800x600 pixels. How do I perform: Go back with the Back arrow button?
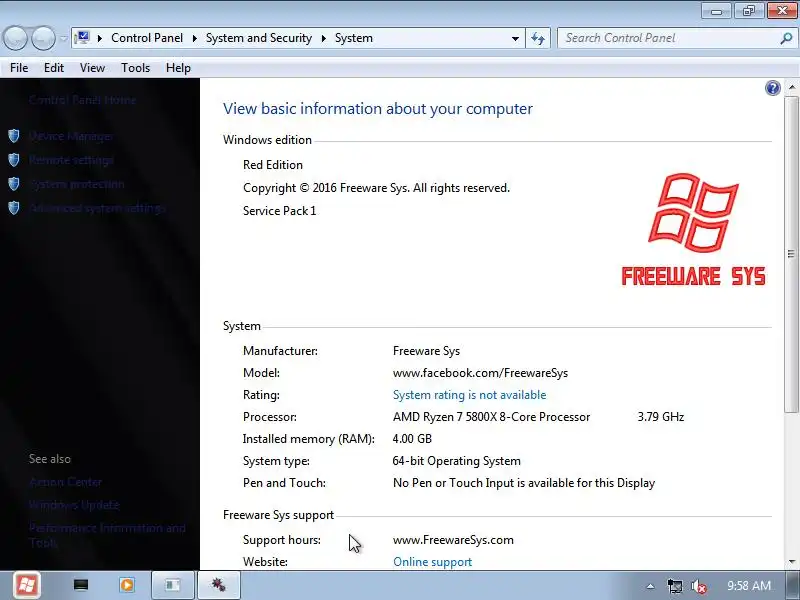point(15,38)
